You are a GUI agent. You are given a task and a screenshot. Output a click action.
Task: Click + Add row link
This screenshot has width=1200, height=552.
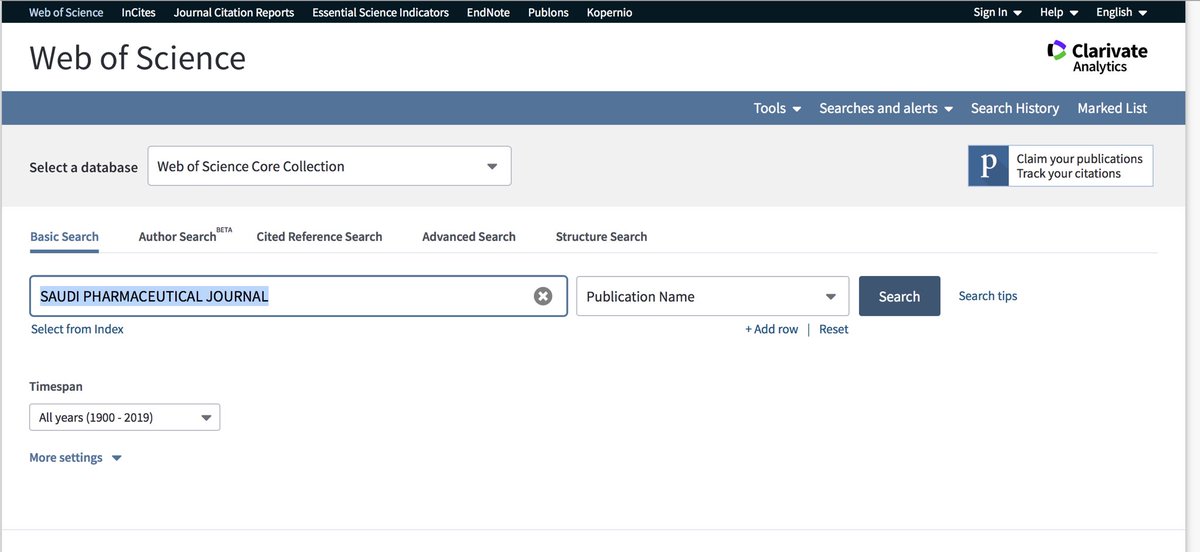point(771,329)
